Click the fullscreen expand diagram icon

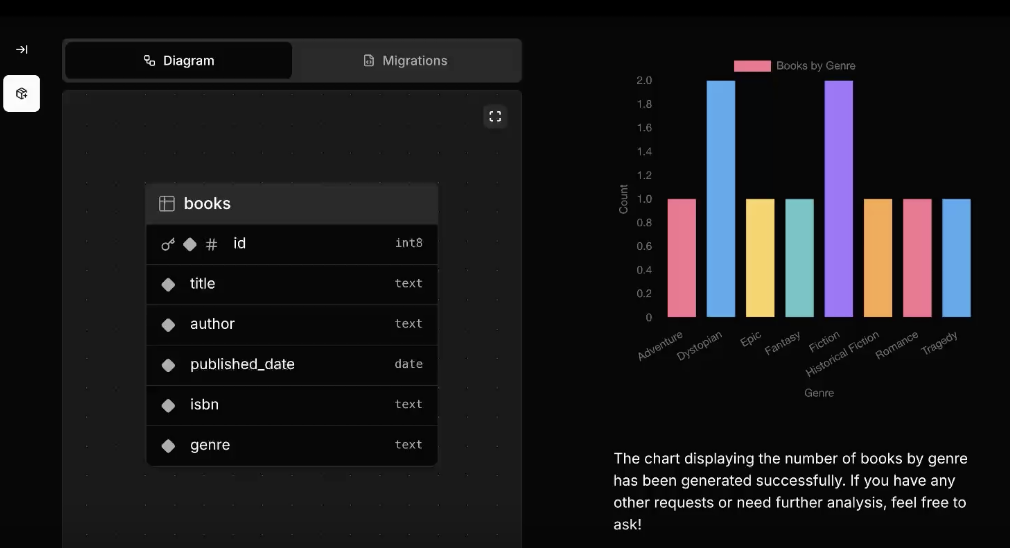[x=495, y=117]
